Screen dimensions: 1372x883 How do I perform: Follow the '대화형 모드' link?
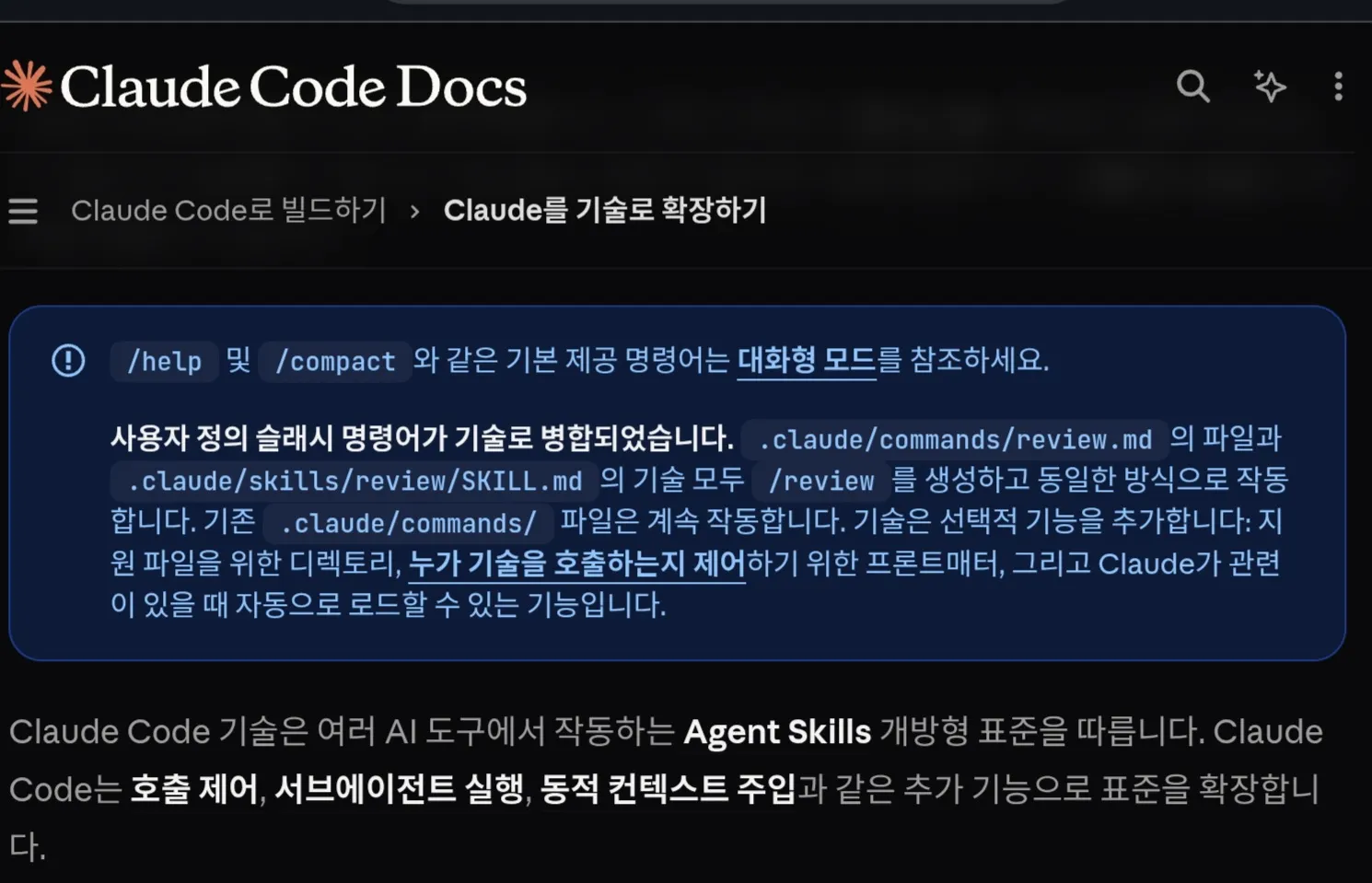click(x=807, y=359)
